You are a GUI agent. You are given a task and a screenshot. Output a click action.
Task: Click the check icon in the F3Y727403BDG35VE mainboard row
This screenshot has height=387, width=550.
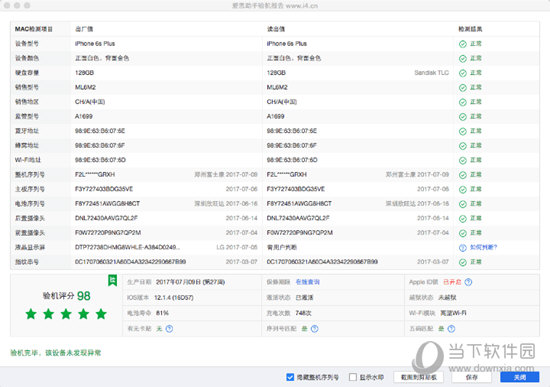pos(463,189)
